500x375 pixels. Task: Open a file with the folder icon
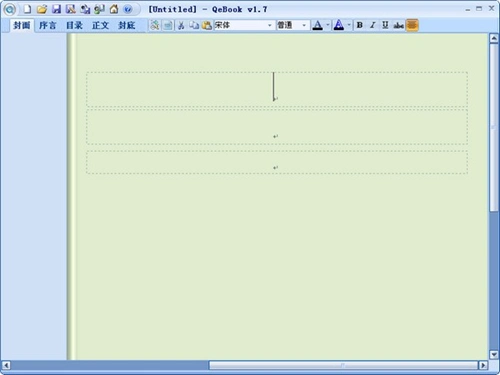tap(42, 9)
